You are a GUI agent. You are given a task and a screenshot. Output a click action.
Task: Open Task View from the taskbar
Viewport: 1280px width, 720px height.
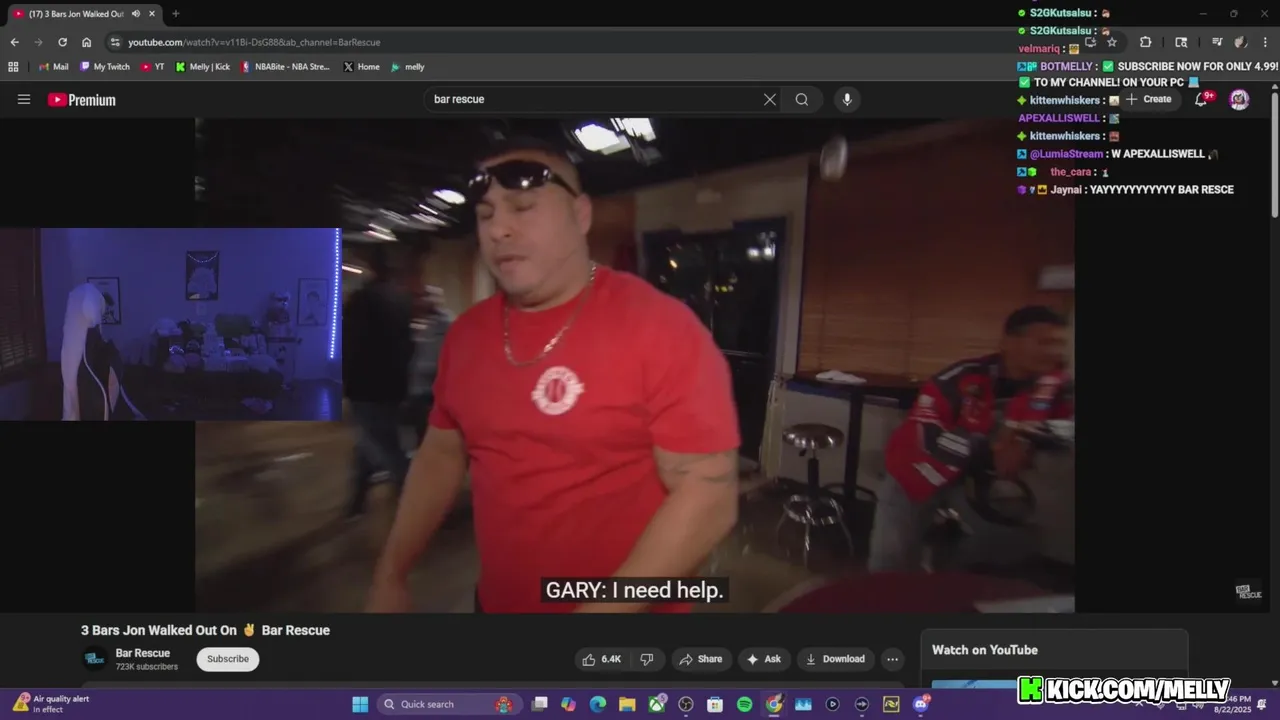(540, 704)
